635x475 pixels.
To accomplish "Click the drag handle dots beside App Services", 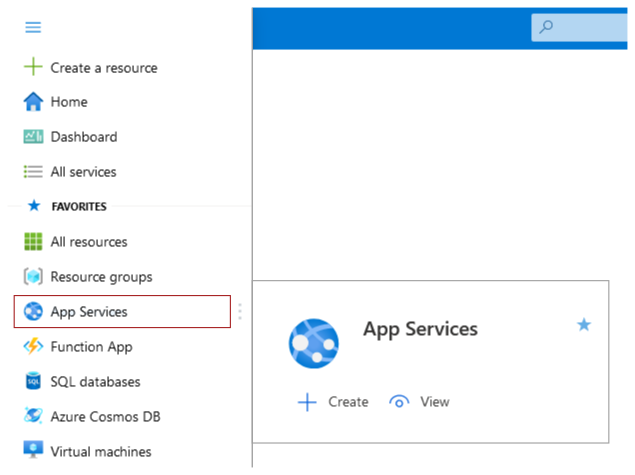I will [x=240, y=311].
